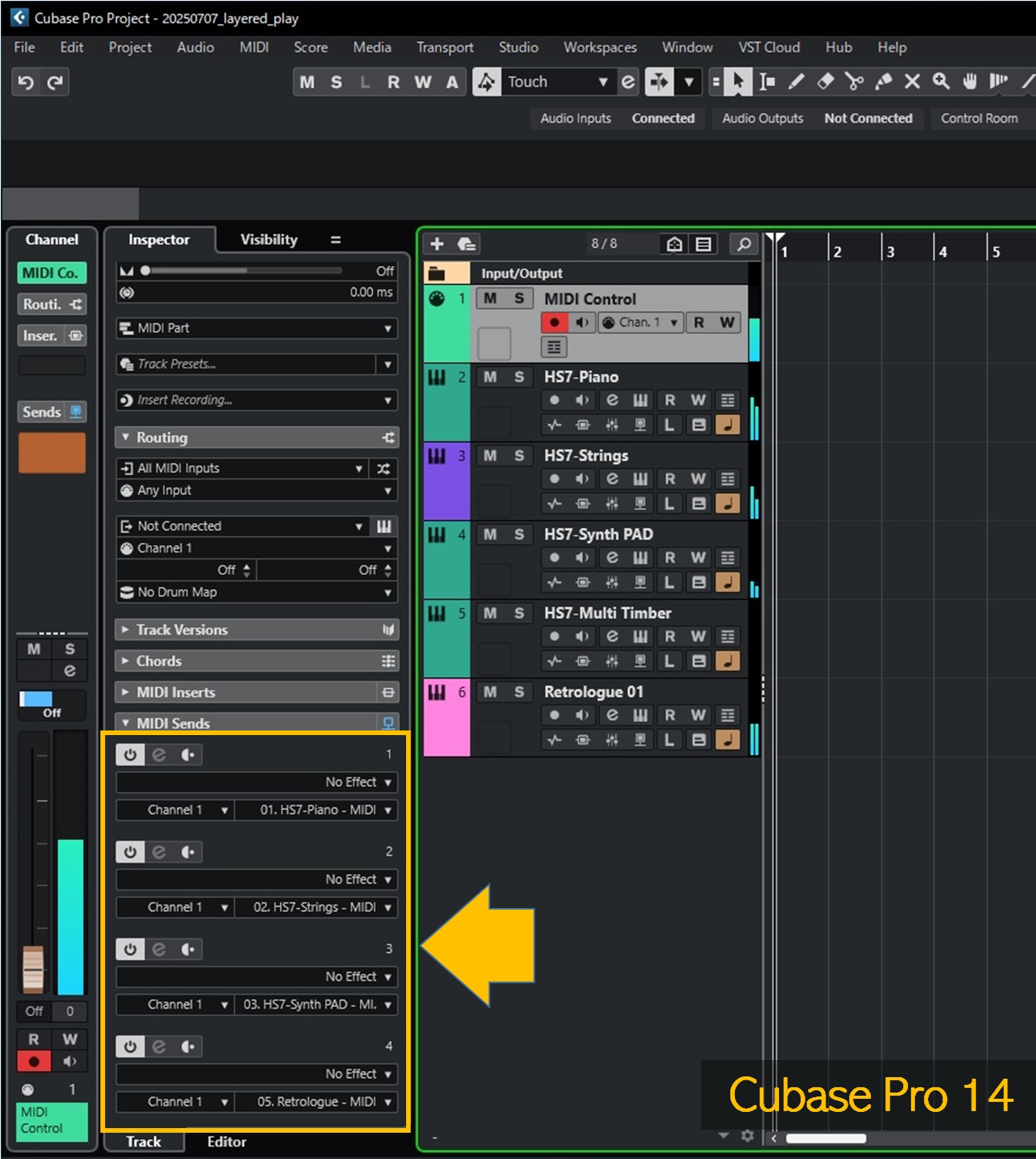Open HS7-Strings instrument keyboard icon
The width and height of the screenshot is (1036, 1159).
pos(641,479)
